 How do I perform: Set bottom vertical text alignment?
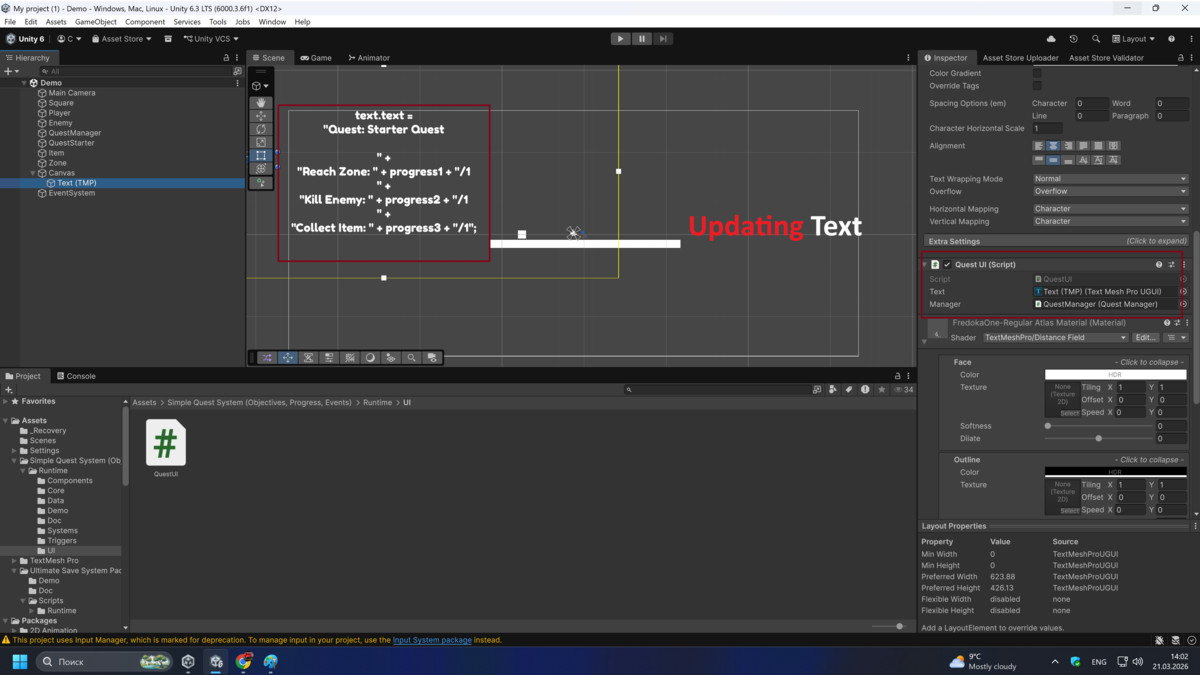[1068, 160]
